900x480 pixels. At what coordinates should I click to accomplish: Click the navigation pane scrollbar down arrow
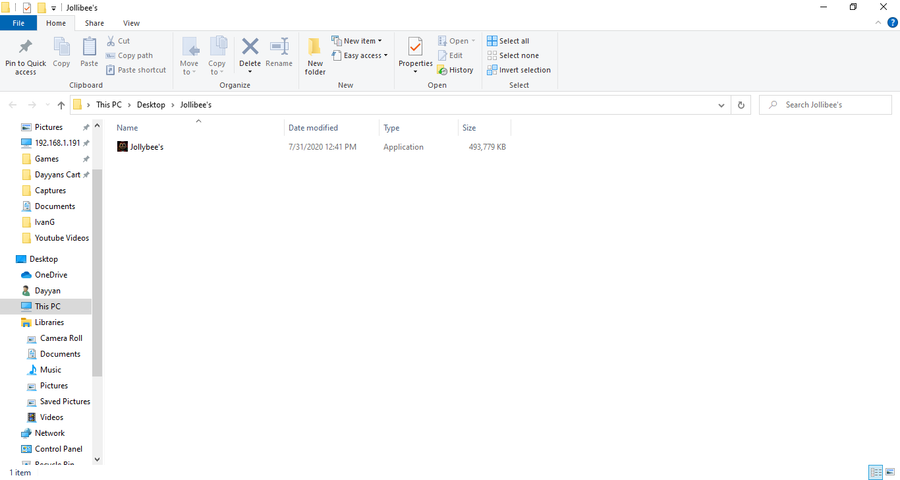[x=97, y=459]
